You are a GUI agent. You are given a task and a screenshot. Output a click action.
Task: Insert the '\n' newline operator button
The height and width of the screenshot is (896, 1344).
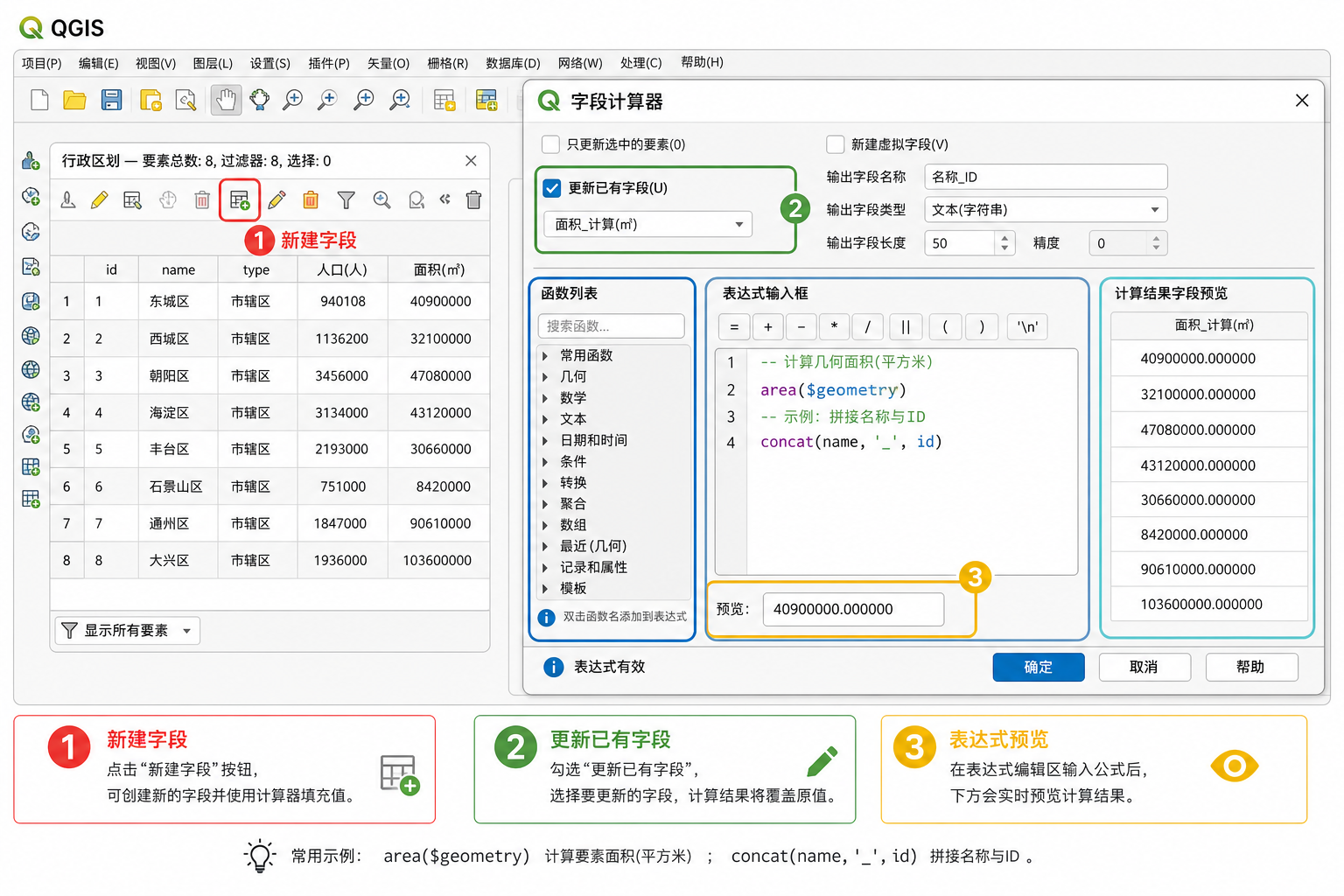tap(1028, 327)
